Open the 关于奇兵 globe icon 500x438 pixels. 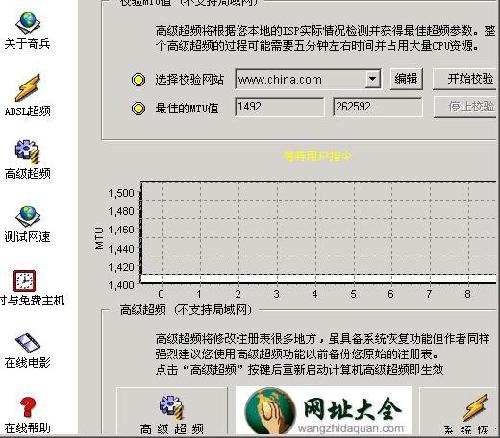pyautogui.click(x=27, y=23)
